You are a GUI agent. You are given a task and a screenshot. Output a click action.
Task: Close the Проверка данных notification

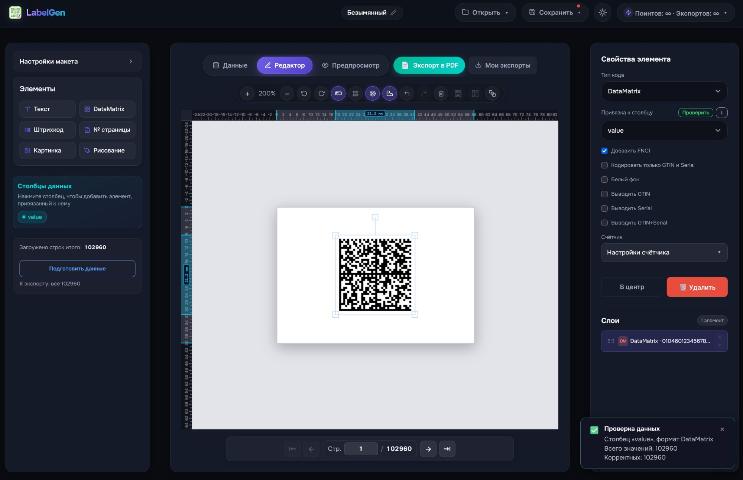click(x=722, y=429)
